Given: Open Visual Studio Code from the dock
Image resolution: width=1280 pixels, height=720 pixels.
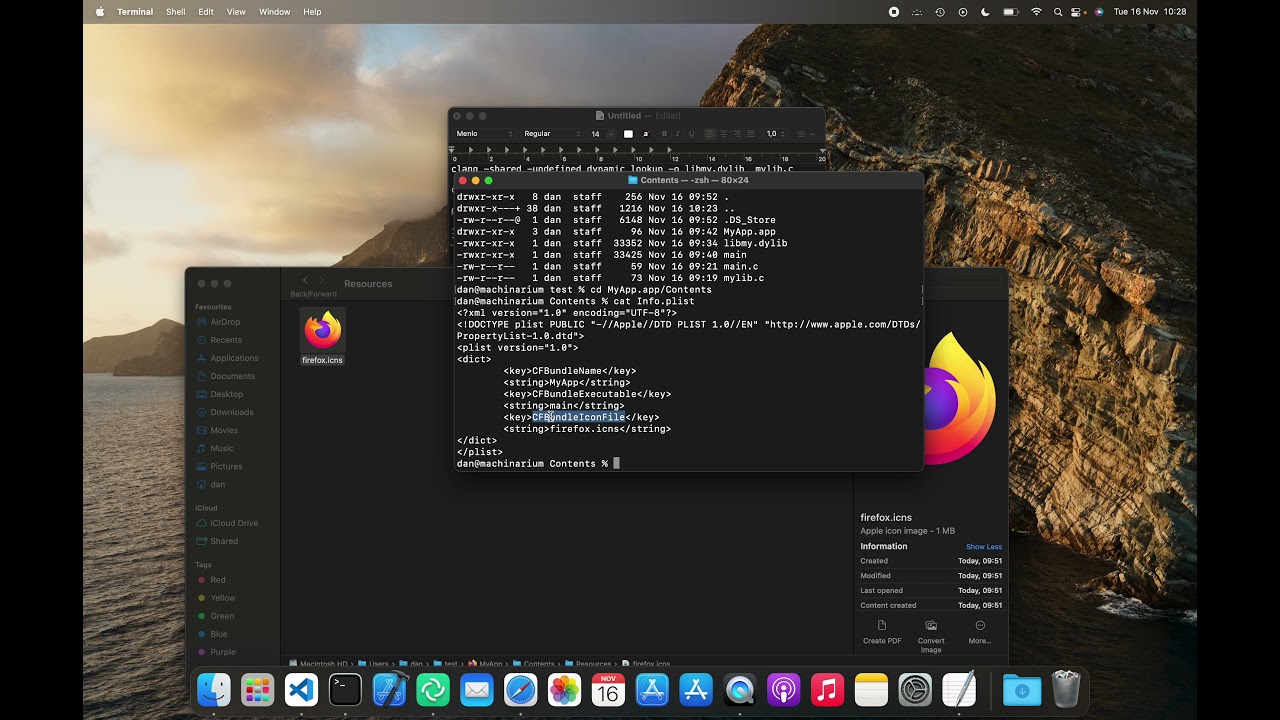Looking at the screenshot, I should 301,690.
